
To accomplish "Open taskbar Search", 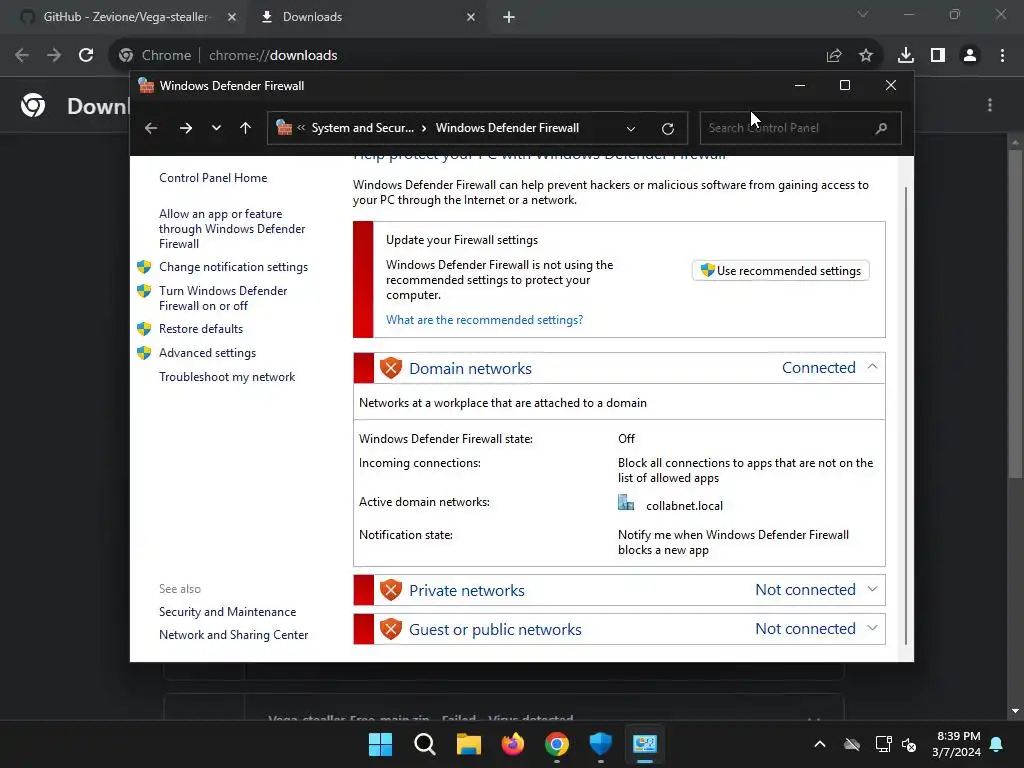I will pos(424,744).
